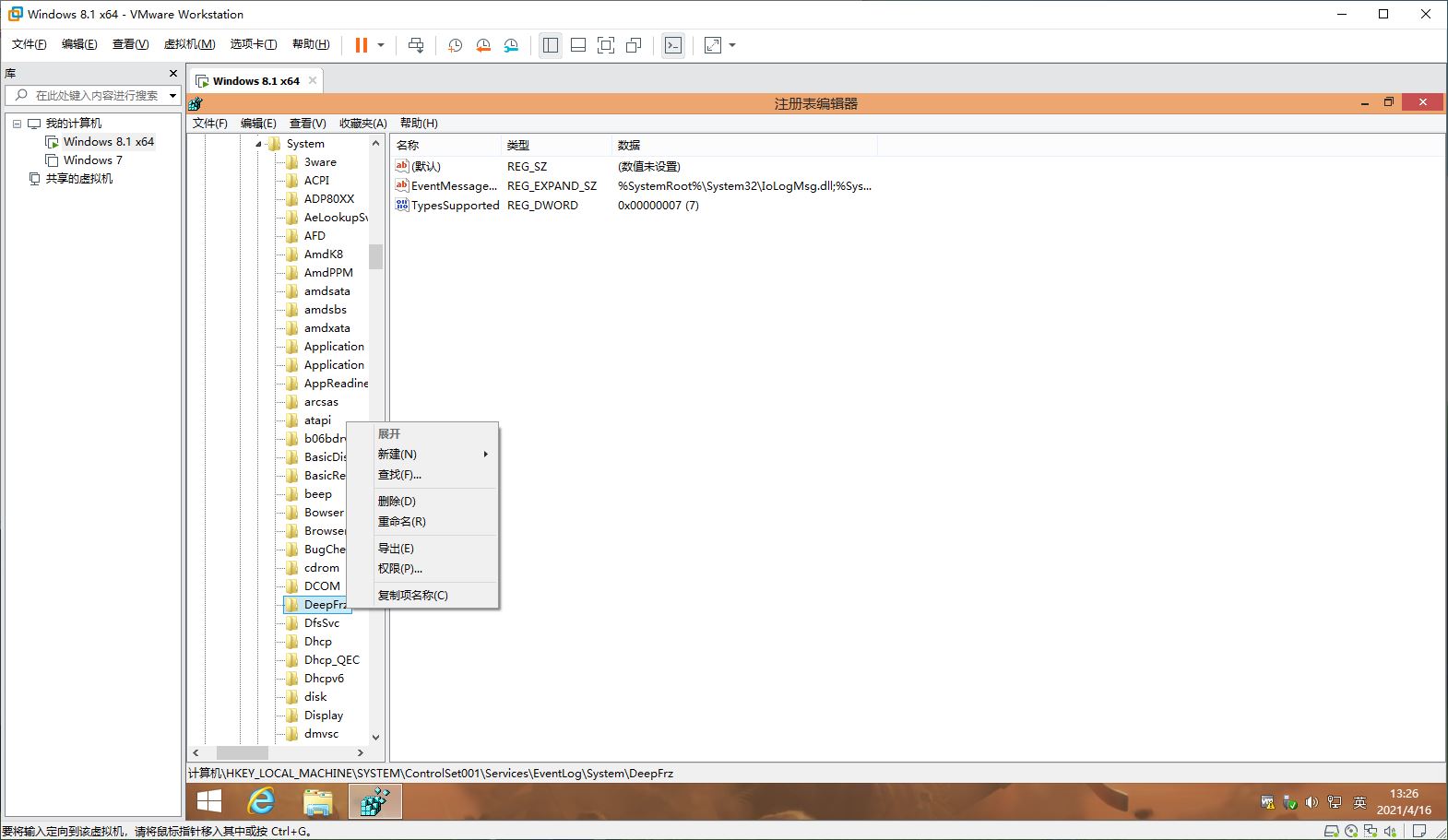Launch Internet Explorer from guest taskbar

(x=262, y=801)
